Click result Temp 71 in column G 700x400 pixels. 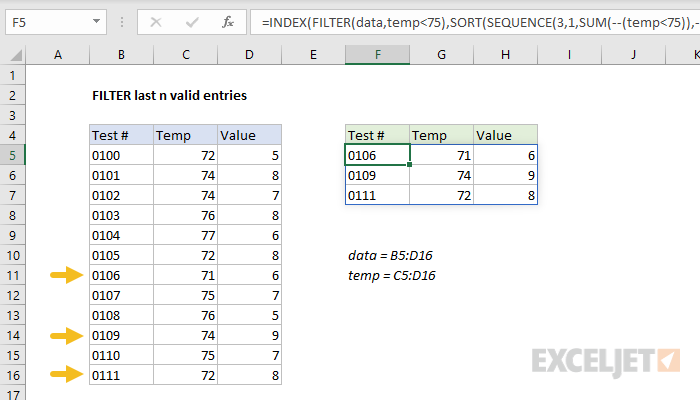click(x=442, y=155)
